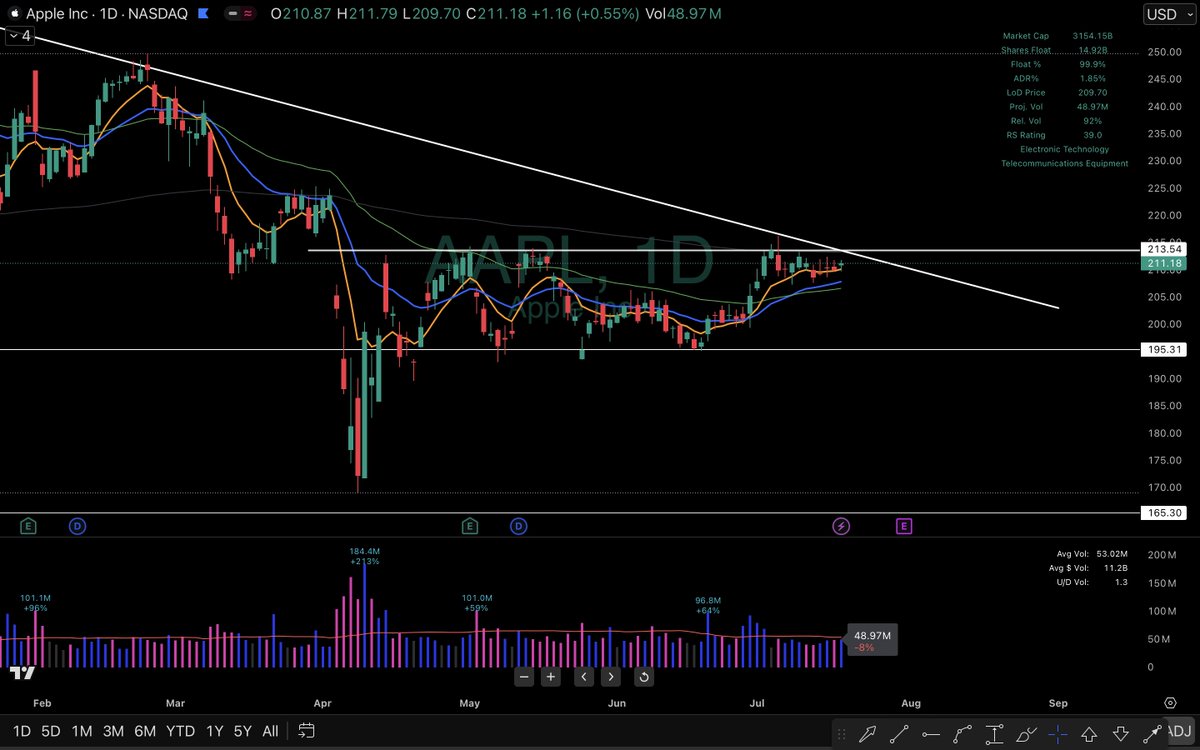The width and height of the screenshot is (1200, 750).
Task: Open the February dividend D marker
Action: coord(77,525)
